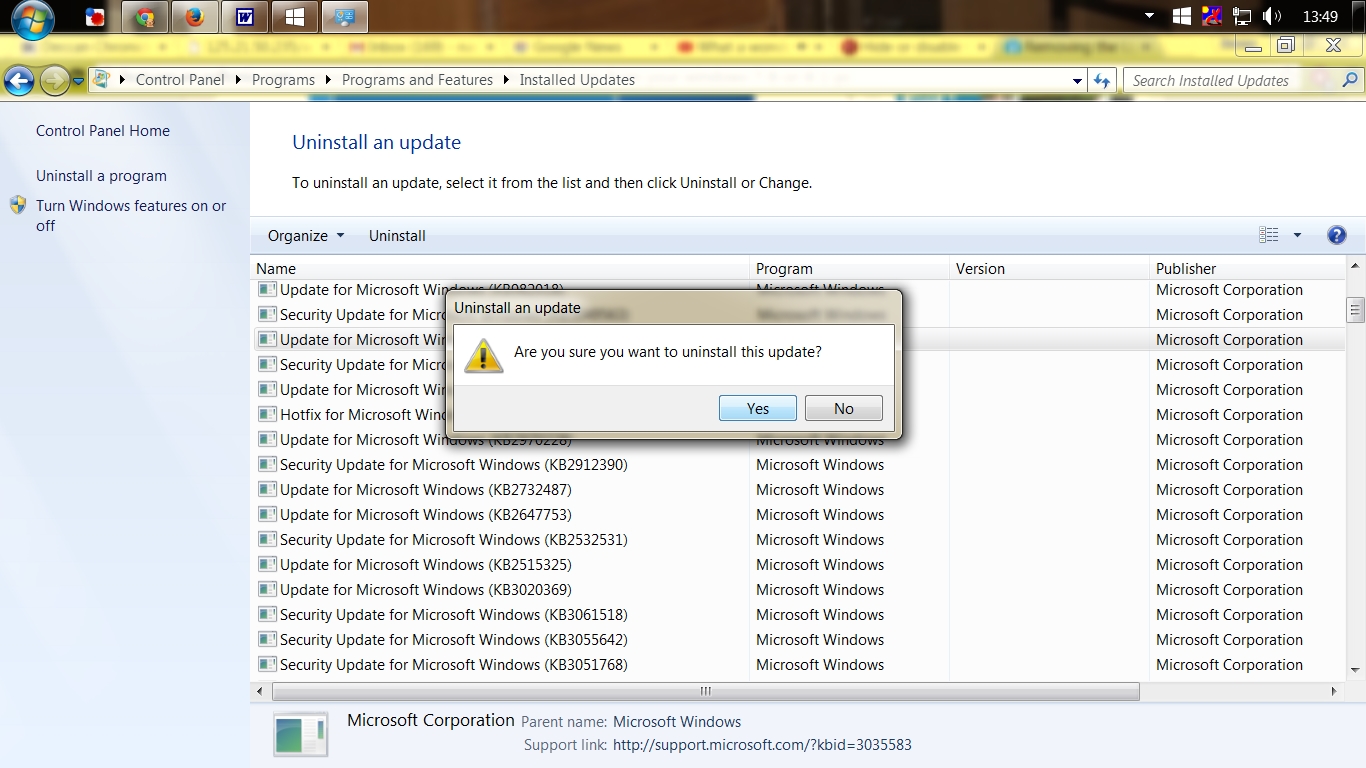This screenshot has height=768, width=1366.
Task: Launch Google Chrome from the taskbar
Action: click(x=144, y=16)
